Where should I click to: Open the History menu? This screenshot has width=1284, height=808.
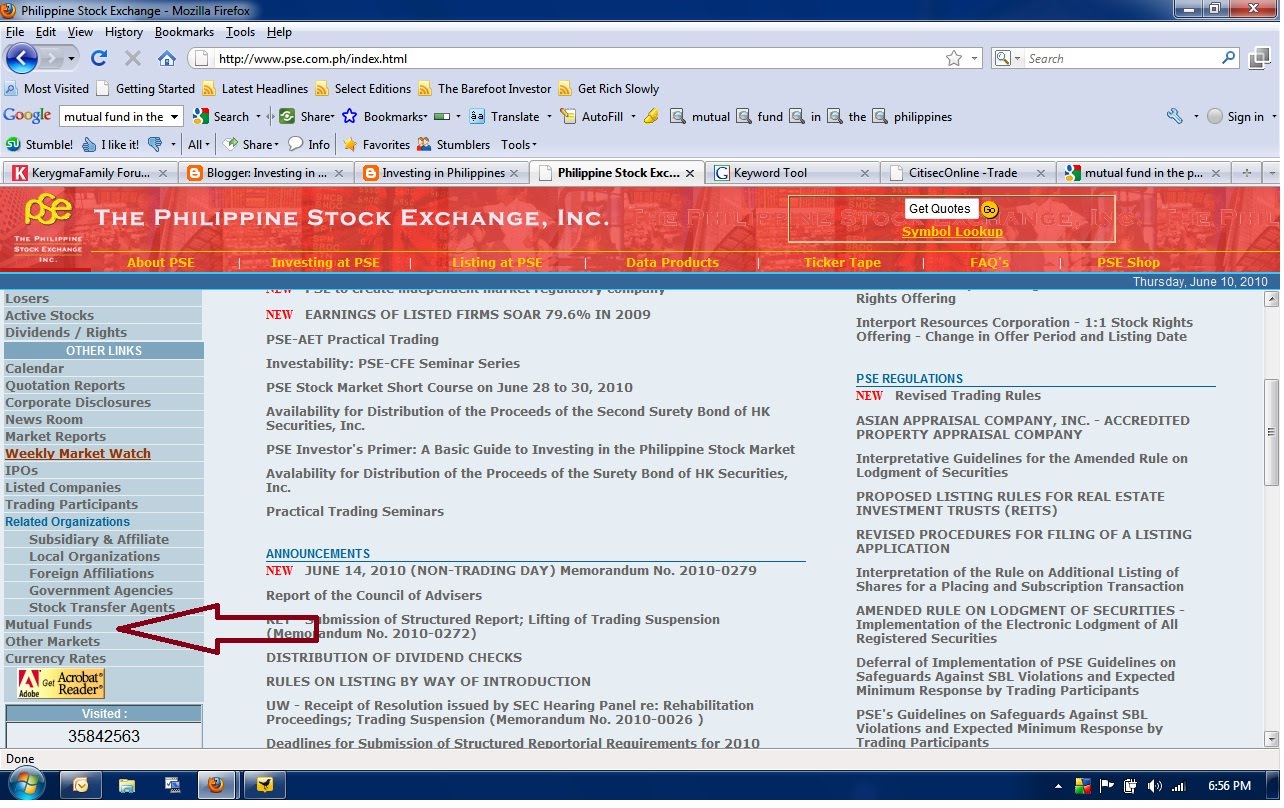124,32
